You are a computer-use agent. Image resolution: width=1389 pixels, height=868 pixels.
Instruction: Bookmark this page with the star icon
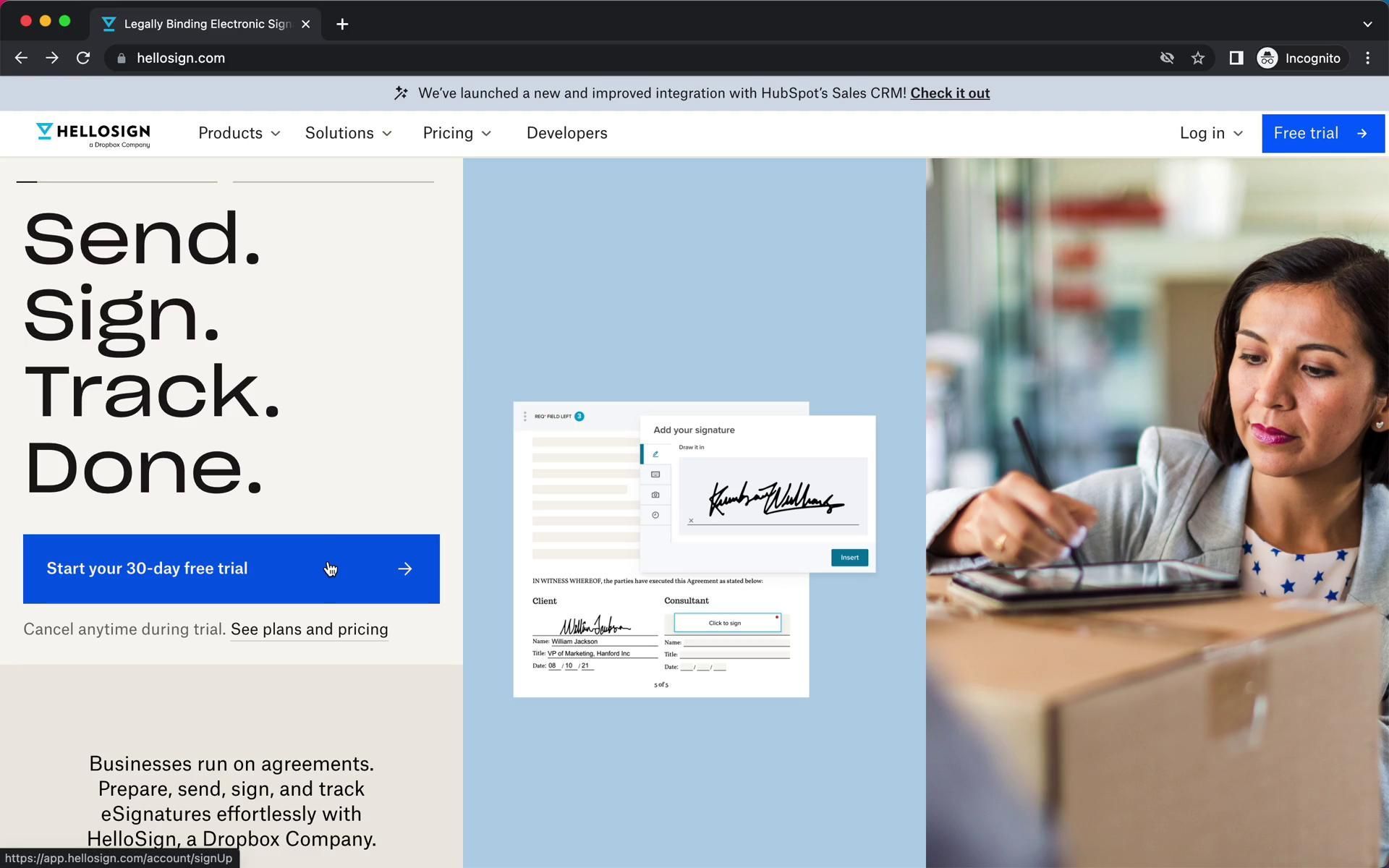point(1198,58)
